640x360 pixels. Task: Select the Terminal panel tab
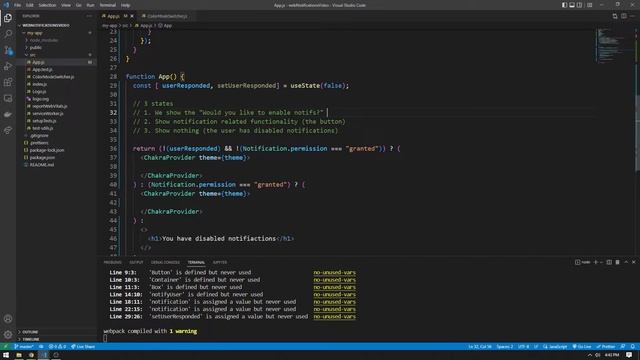[x=196, y=262]
